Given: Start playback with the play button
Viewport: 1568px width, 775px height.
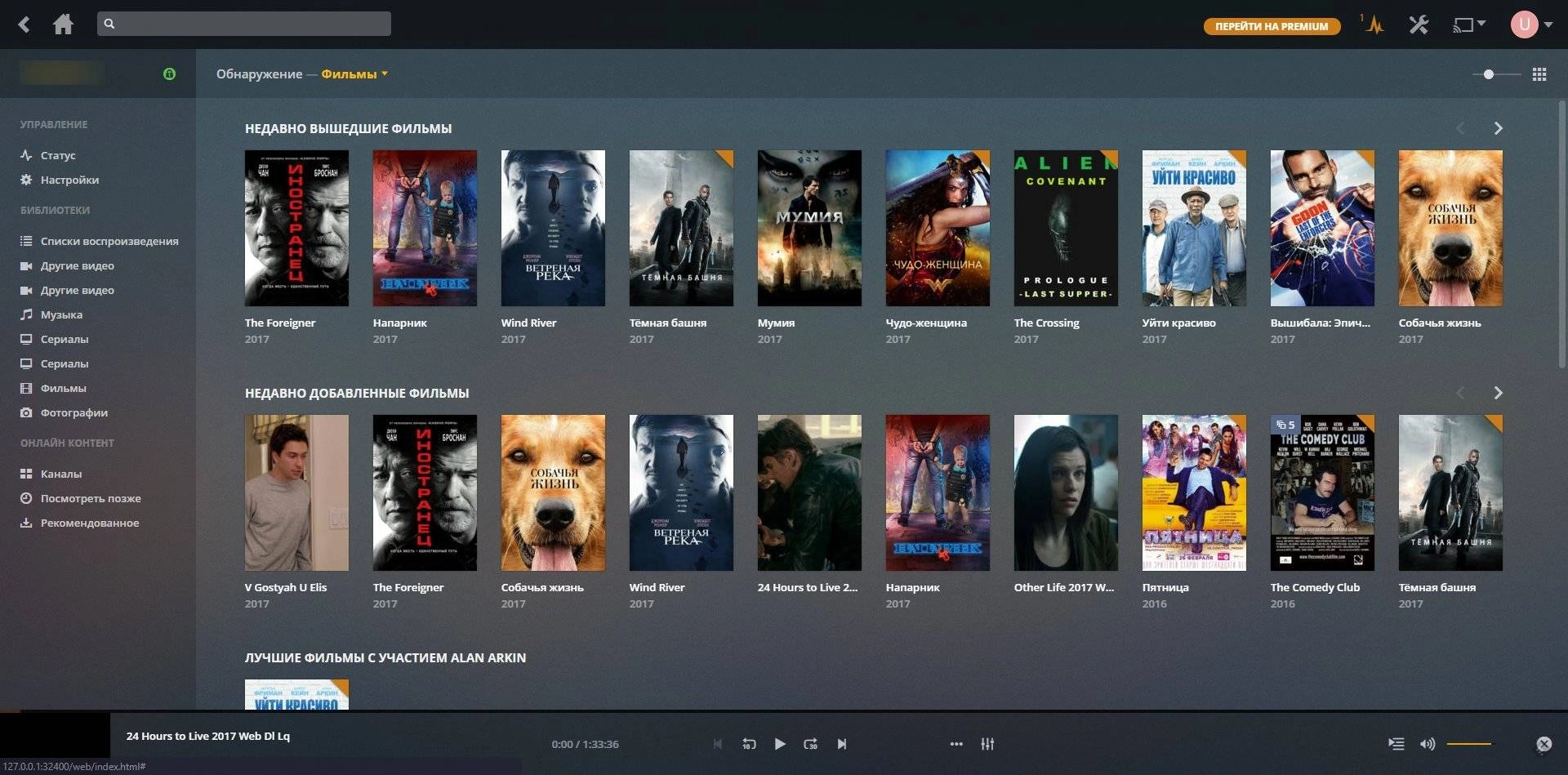Looking at the screenshot, I should (x=780, y=744).
